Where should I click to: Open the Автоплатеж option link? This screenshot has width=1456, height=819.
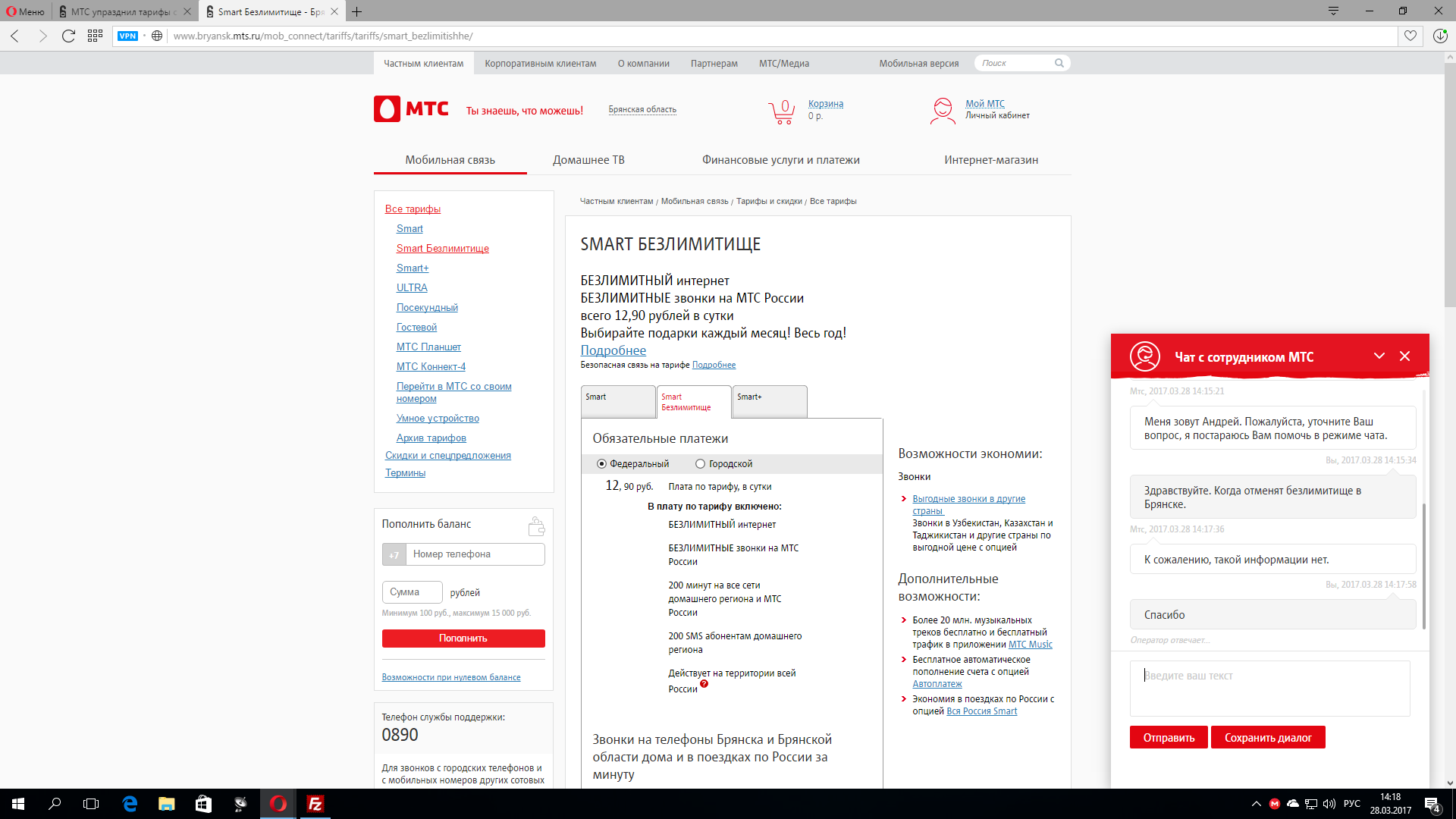click(x=937, y=684)
